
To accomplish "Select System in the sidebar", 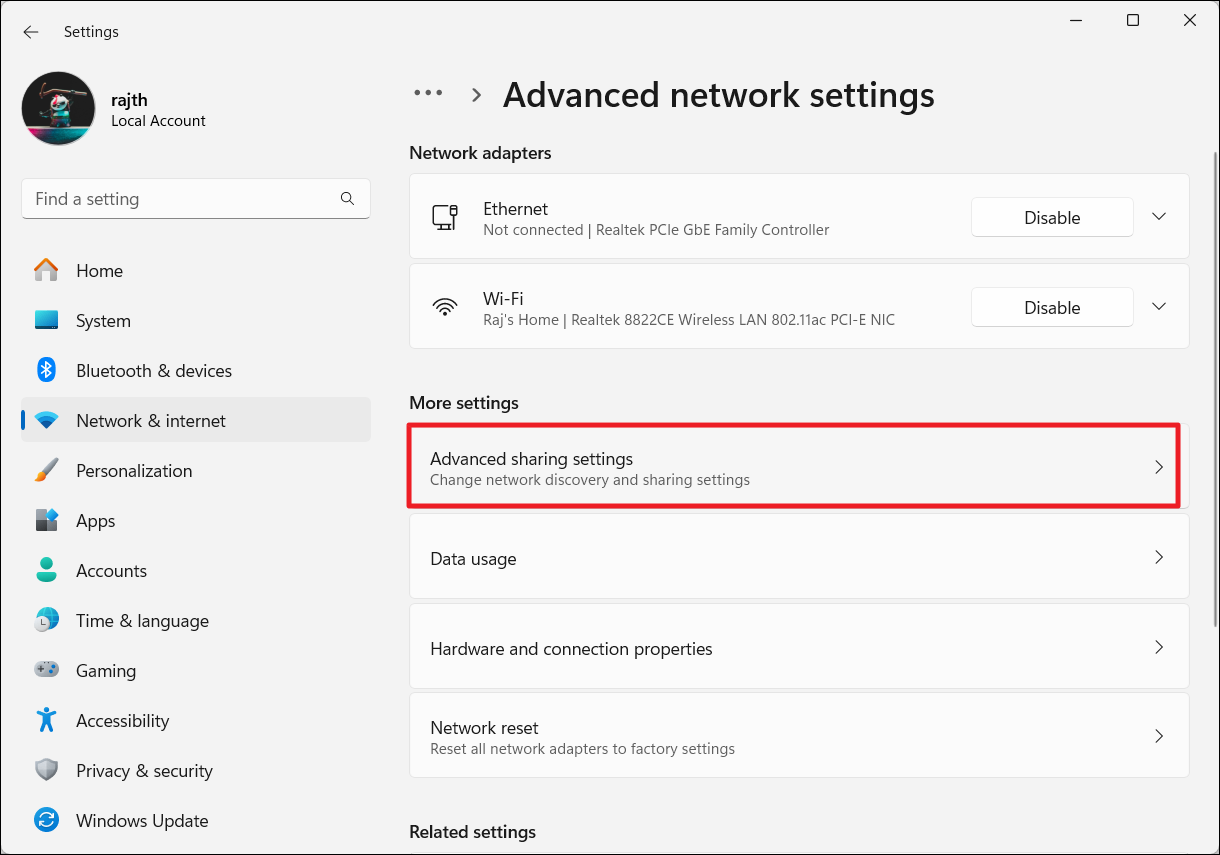I will point(103,321).
